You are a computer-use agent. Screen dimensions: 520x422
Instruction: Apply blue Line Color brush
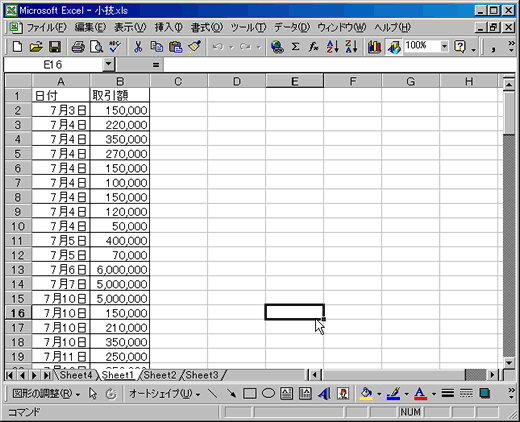[x=393, y=394]
